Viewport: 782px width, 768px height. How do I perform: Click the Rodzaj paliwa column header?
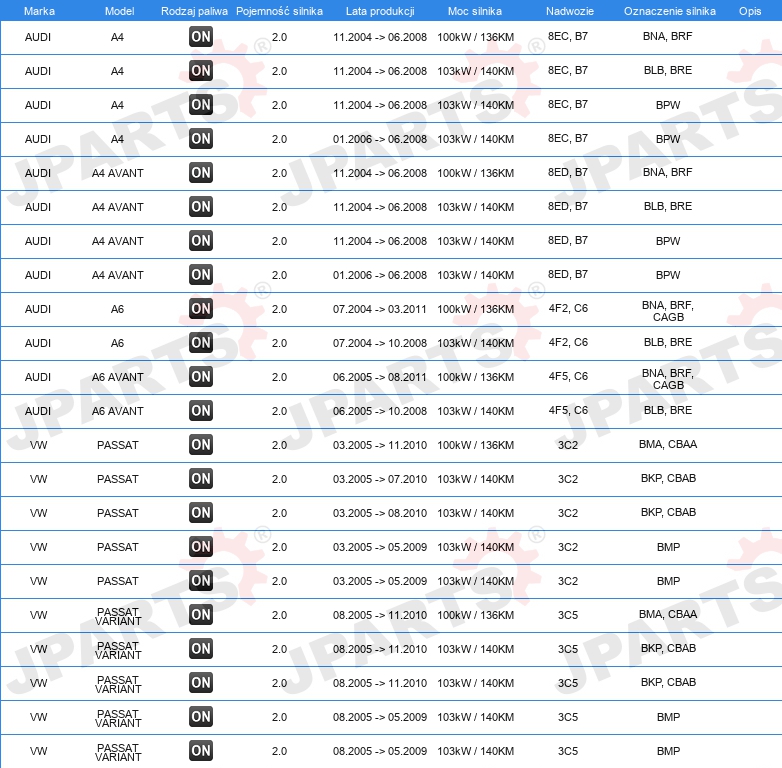[x=194, y=11]
